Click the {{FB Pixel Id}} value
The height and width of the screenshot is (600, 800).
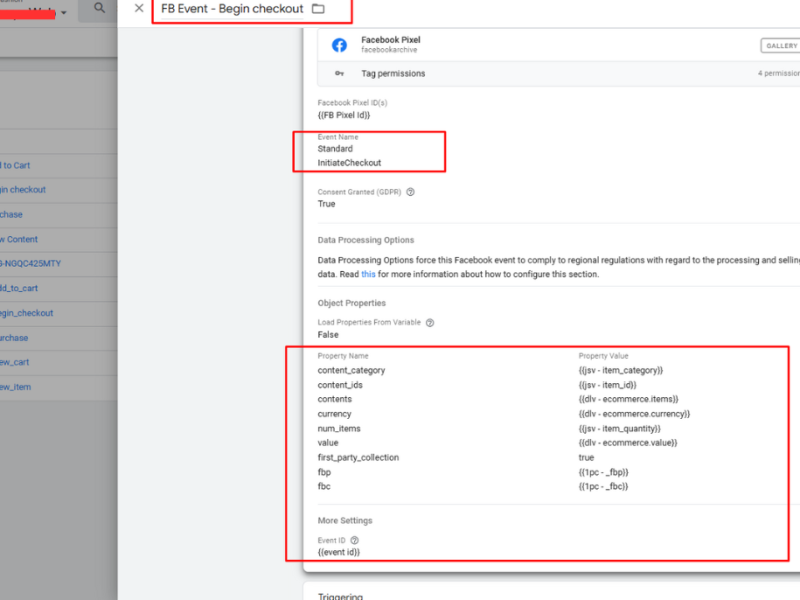[344, 115]
